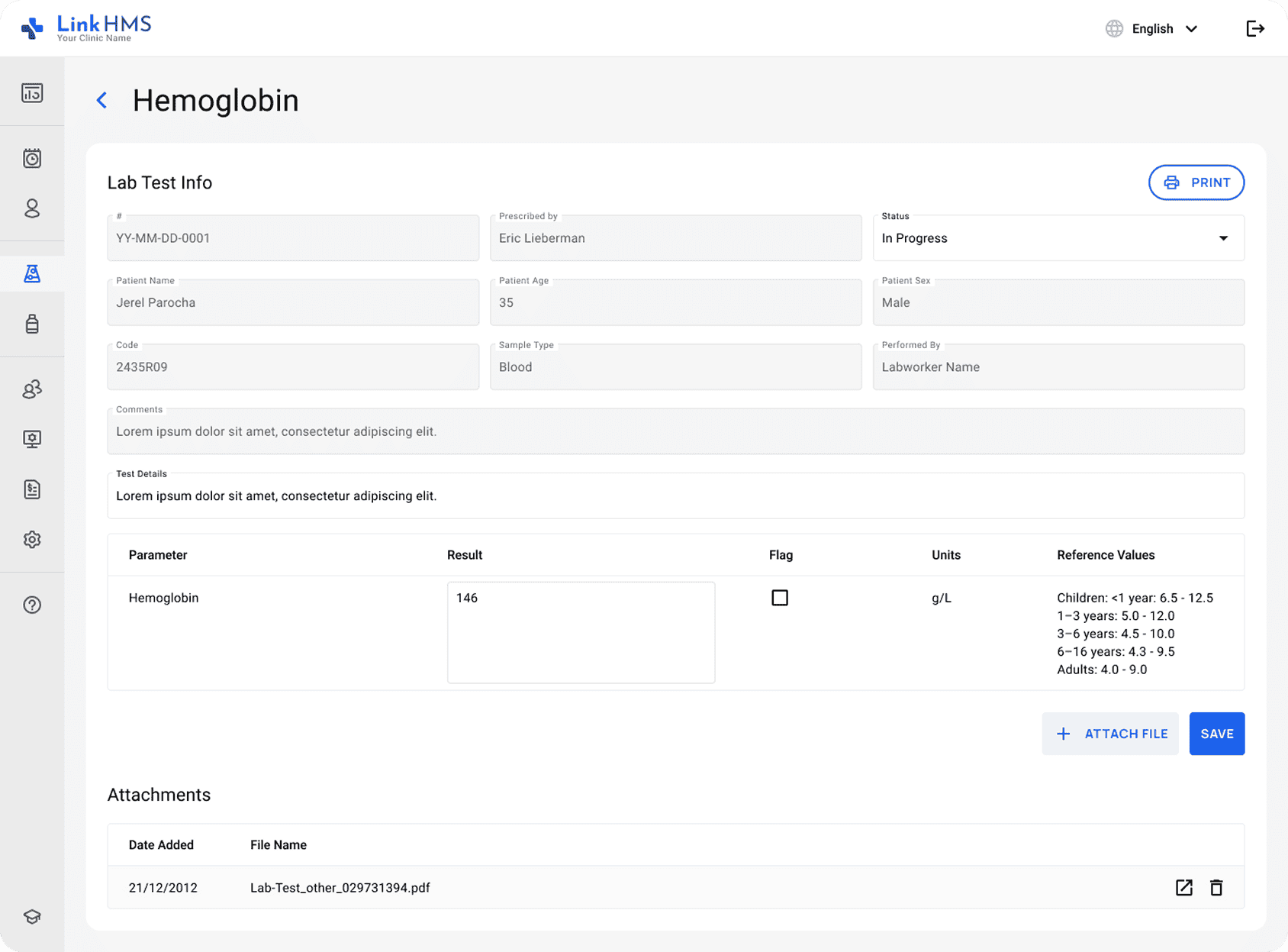Click the globe language icon
Image resolution: width=1288 pixels, height=952 pixels.
tap(1114, 29)
